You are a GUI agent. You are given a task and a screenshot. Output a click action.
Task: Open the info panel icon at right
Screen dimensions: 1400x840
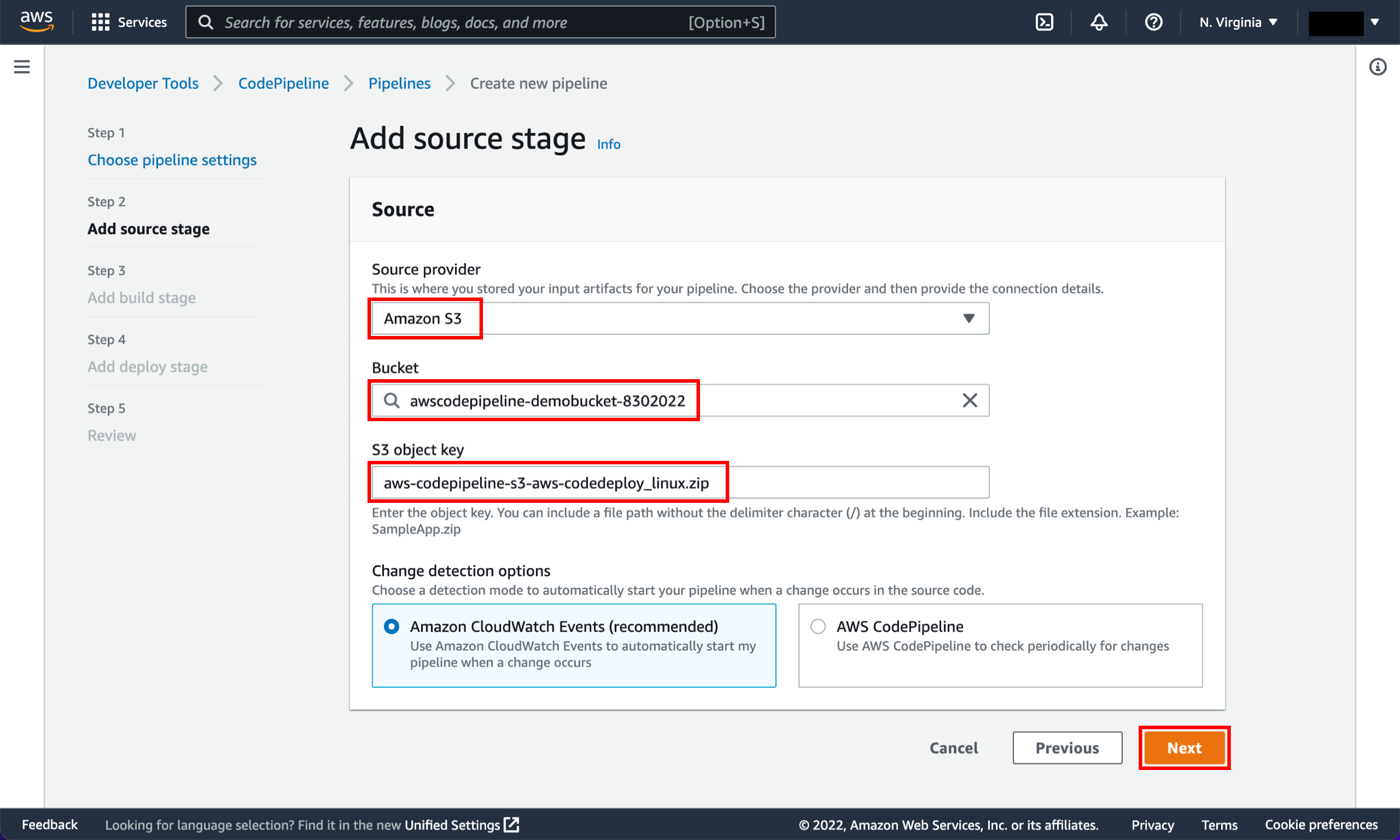[1378, 67]
